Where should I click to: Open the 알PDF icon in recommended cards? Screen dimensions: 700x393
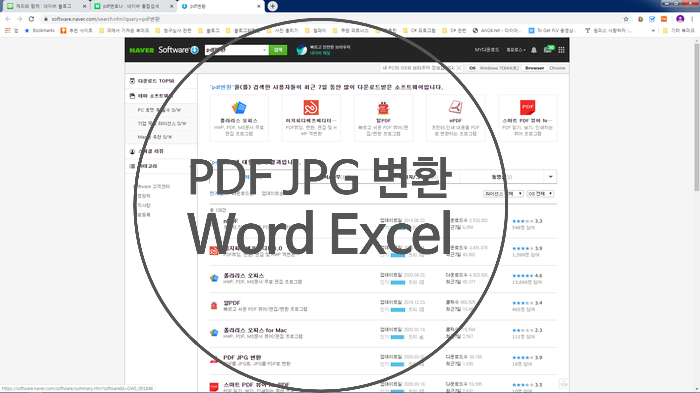pos(383,108)
